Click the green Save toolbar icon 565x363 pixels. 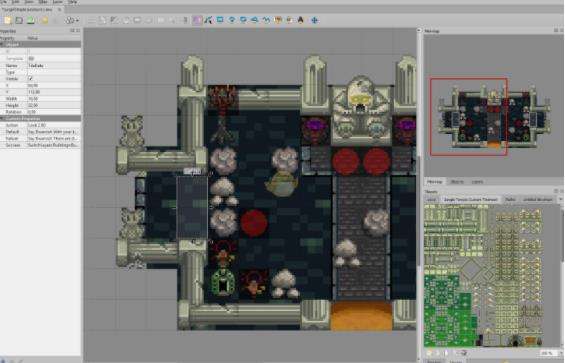pyautogui.click(x=31, y=20)
